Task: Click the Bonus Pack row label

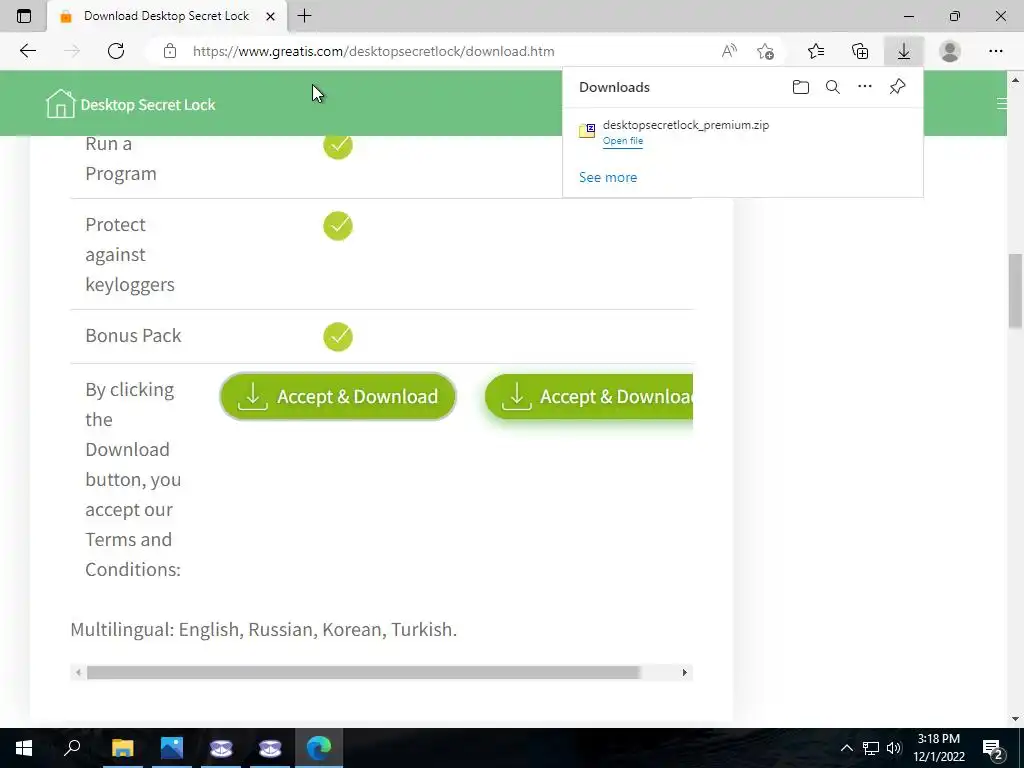Action: (133, 336)
